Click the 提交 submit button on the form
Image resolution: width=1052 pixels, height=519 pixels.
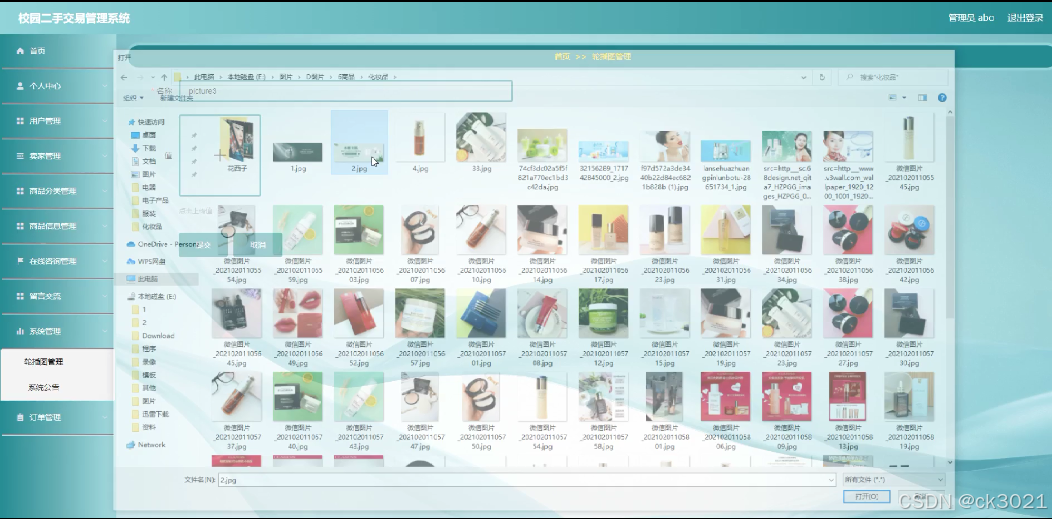(203, 245)
